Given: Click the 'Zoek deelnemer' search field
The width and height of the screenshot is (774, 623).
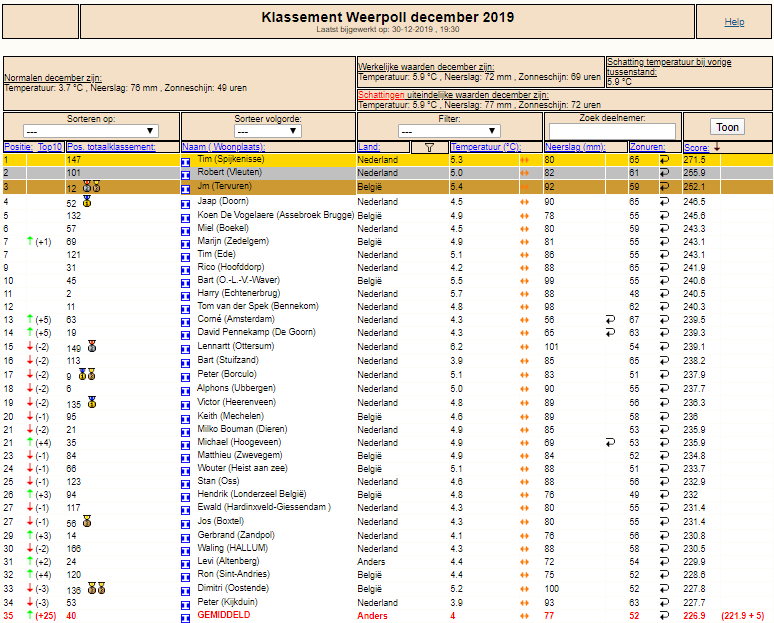Looking at the screenshot, I should click(x=612, y=131).
